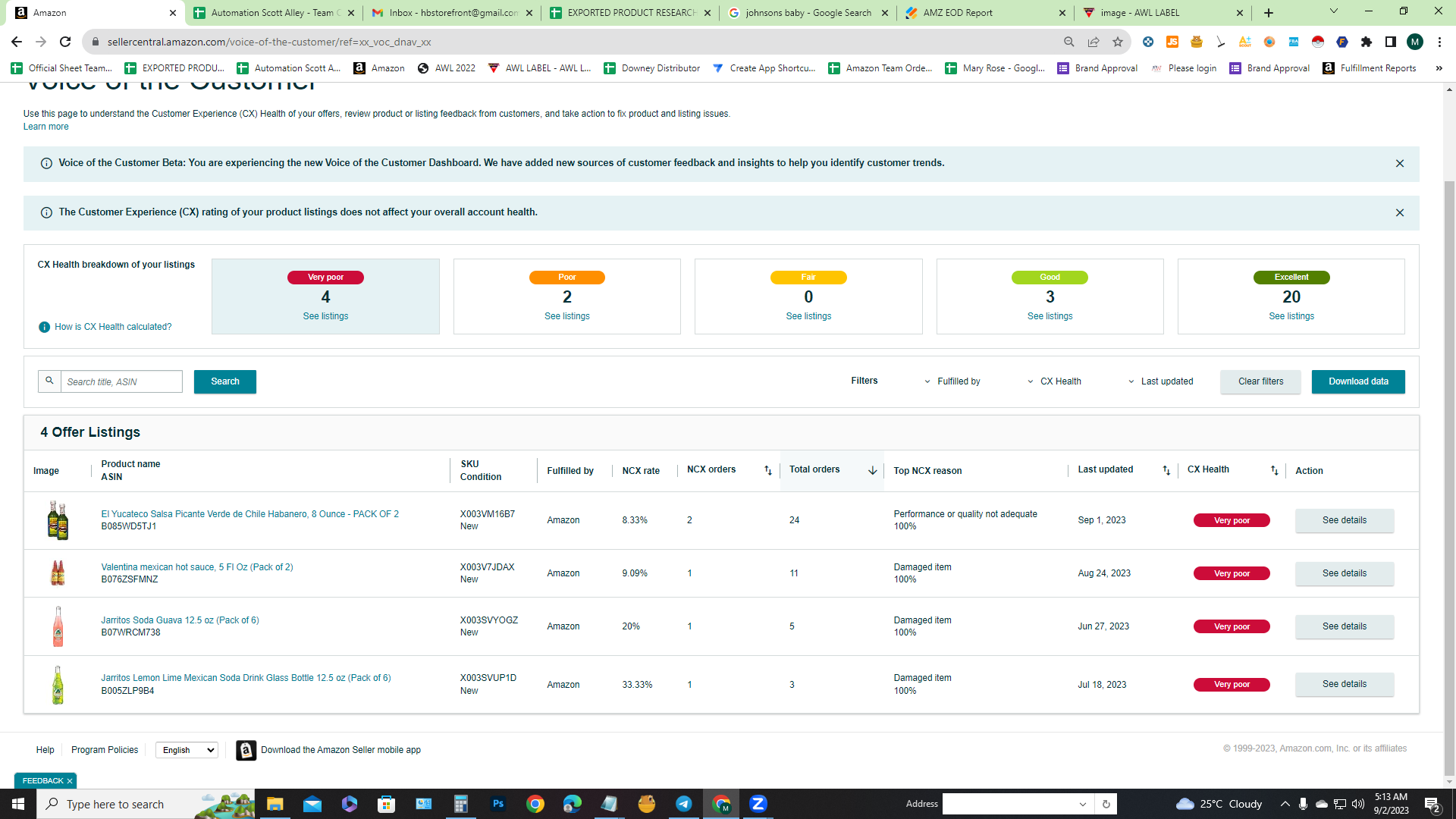Open the Windows notification center

click(x=1432, y=804)
